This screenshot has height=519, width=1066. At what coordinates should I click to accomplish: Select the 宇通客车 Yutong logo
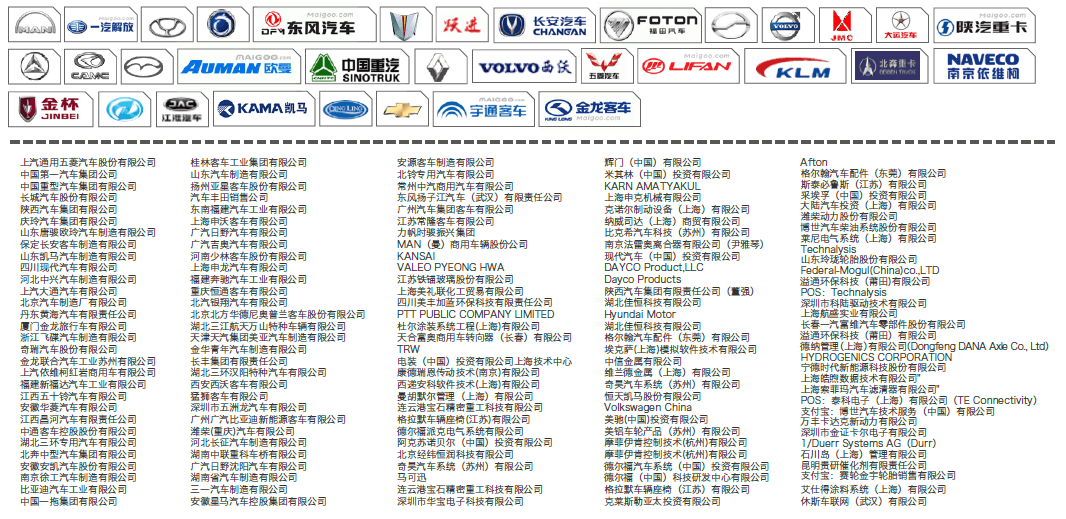pyautogui.click(x=483, y=110)
